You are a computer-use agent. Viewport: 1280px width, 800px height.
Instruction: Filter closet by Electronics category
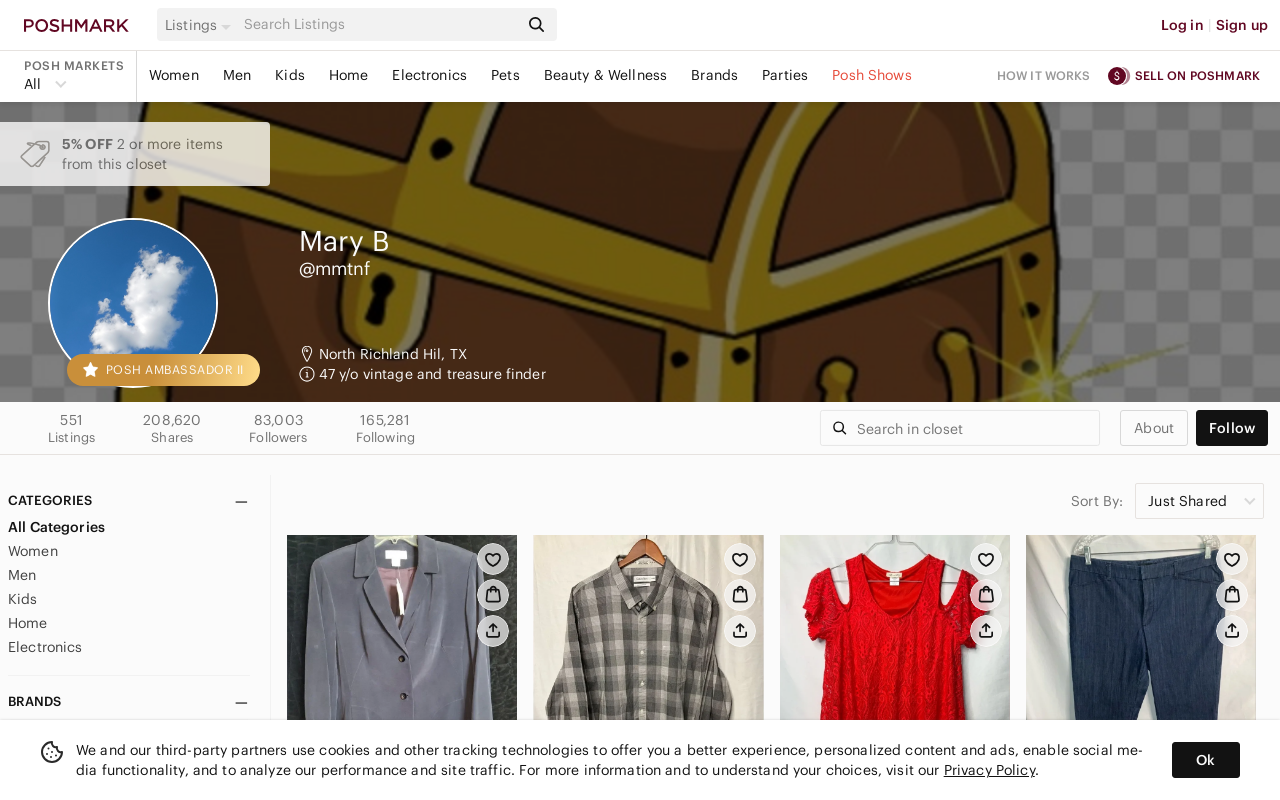[x=45, y=647]
